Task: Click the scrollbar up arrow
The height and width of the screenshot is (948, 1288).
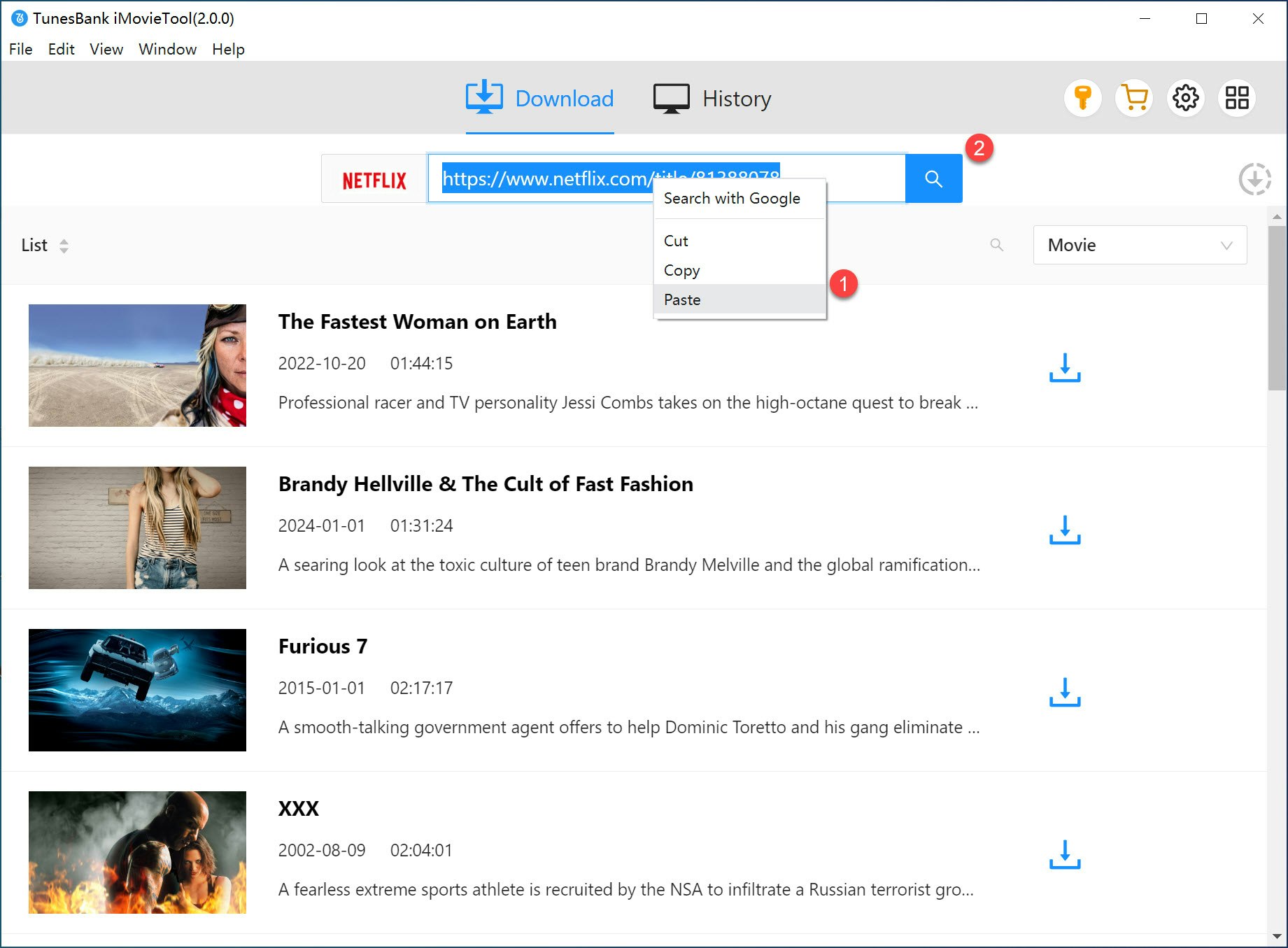Action: point(1277,216)
